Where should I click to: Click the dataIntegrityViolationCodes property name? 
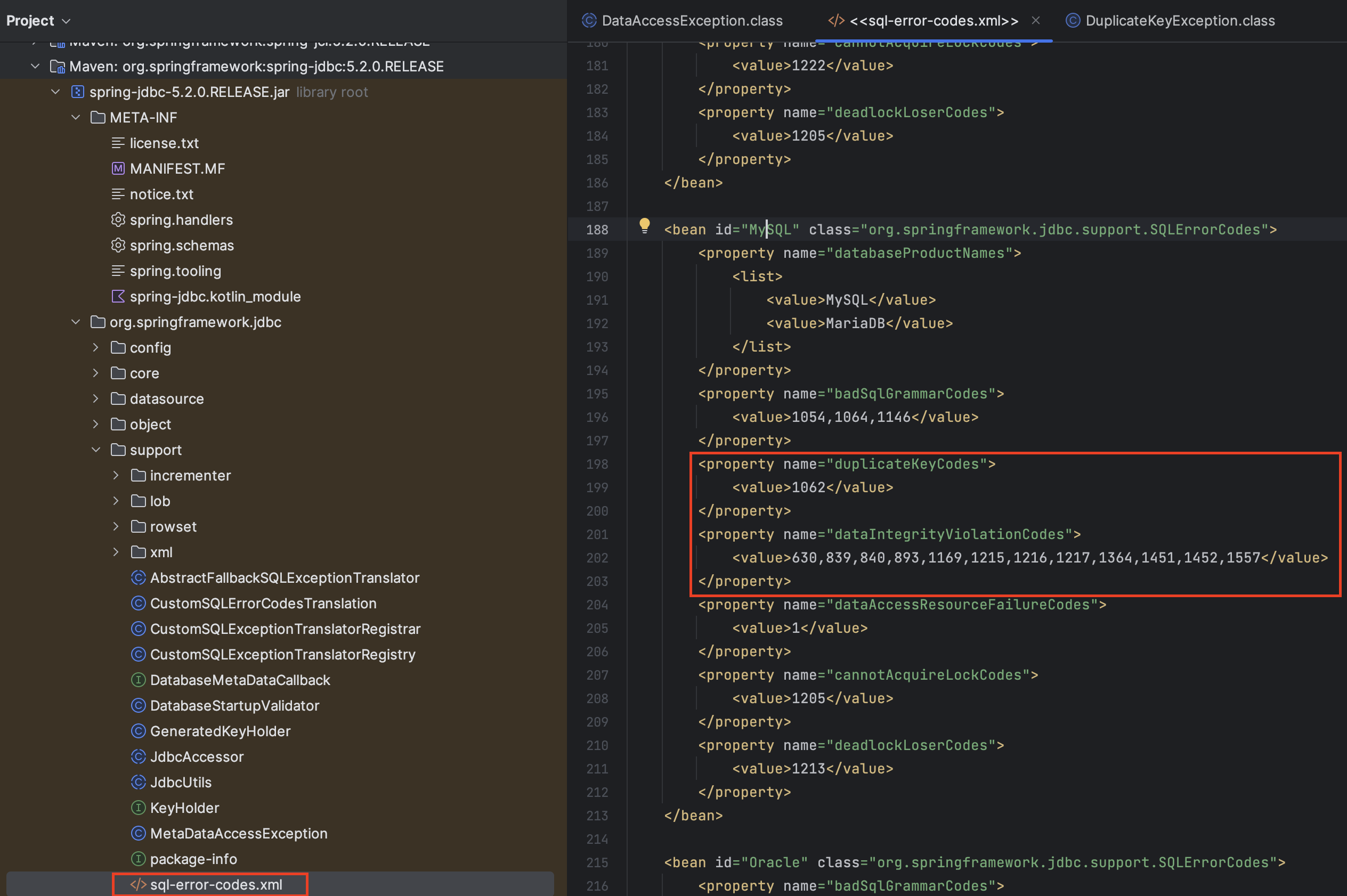pyautogui.click(x=950, y=534)
